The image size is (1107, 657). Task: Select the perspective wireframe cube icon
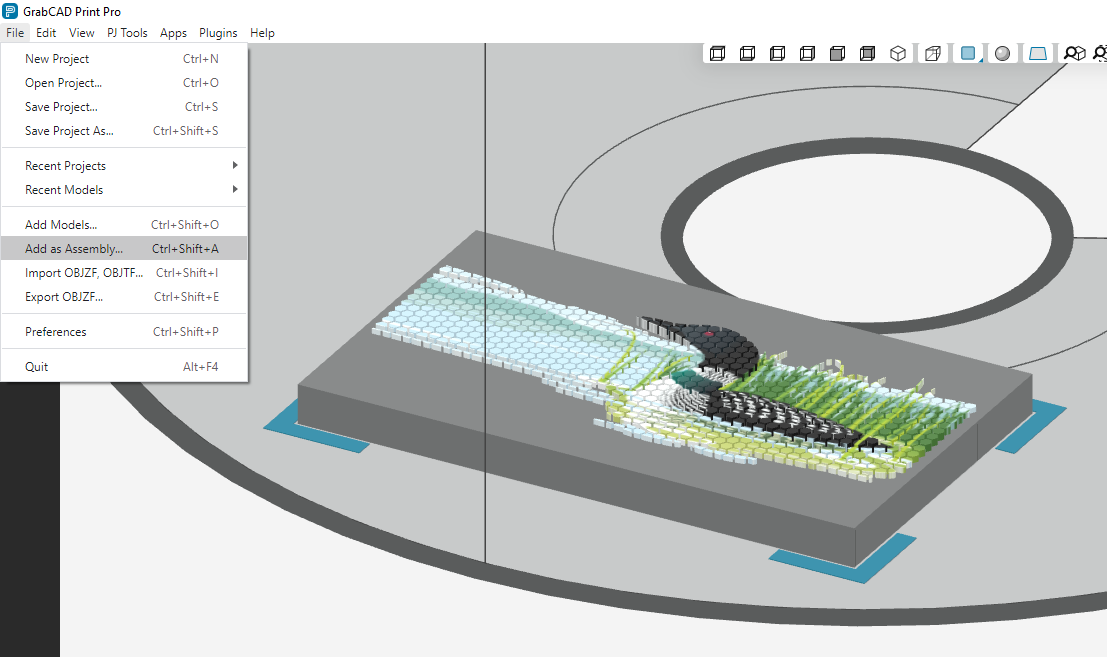[x=932, y=54]
